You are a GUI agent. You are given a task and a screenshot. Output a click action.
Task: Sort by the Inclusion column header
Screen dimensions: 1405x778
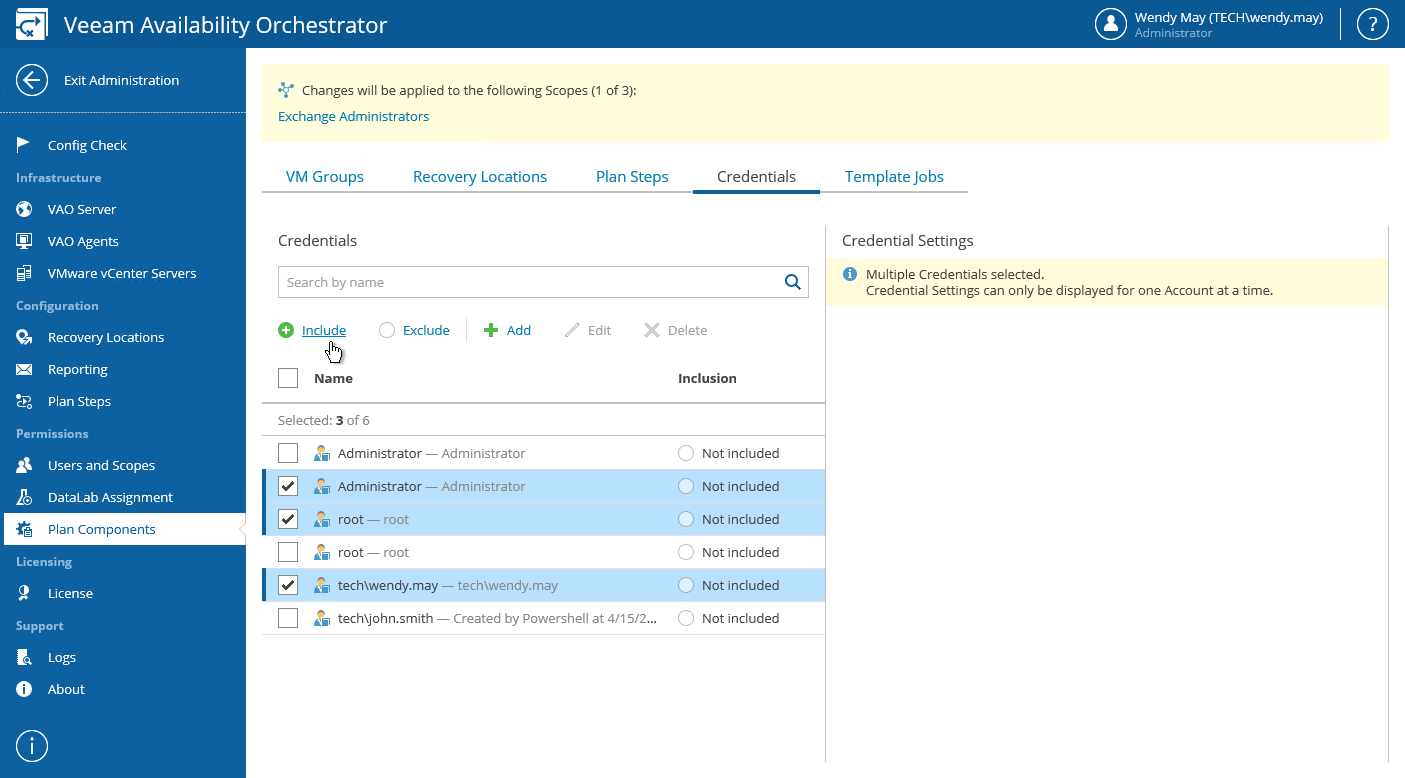coord(707,378)
